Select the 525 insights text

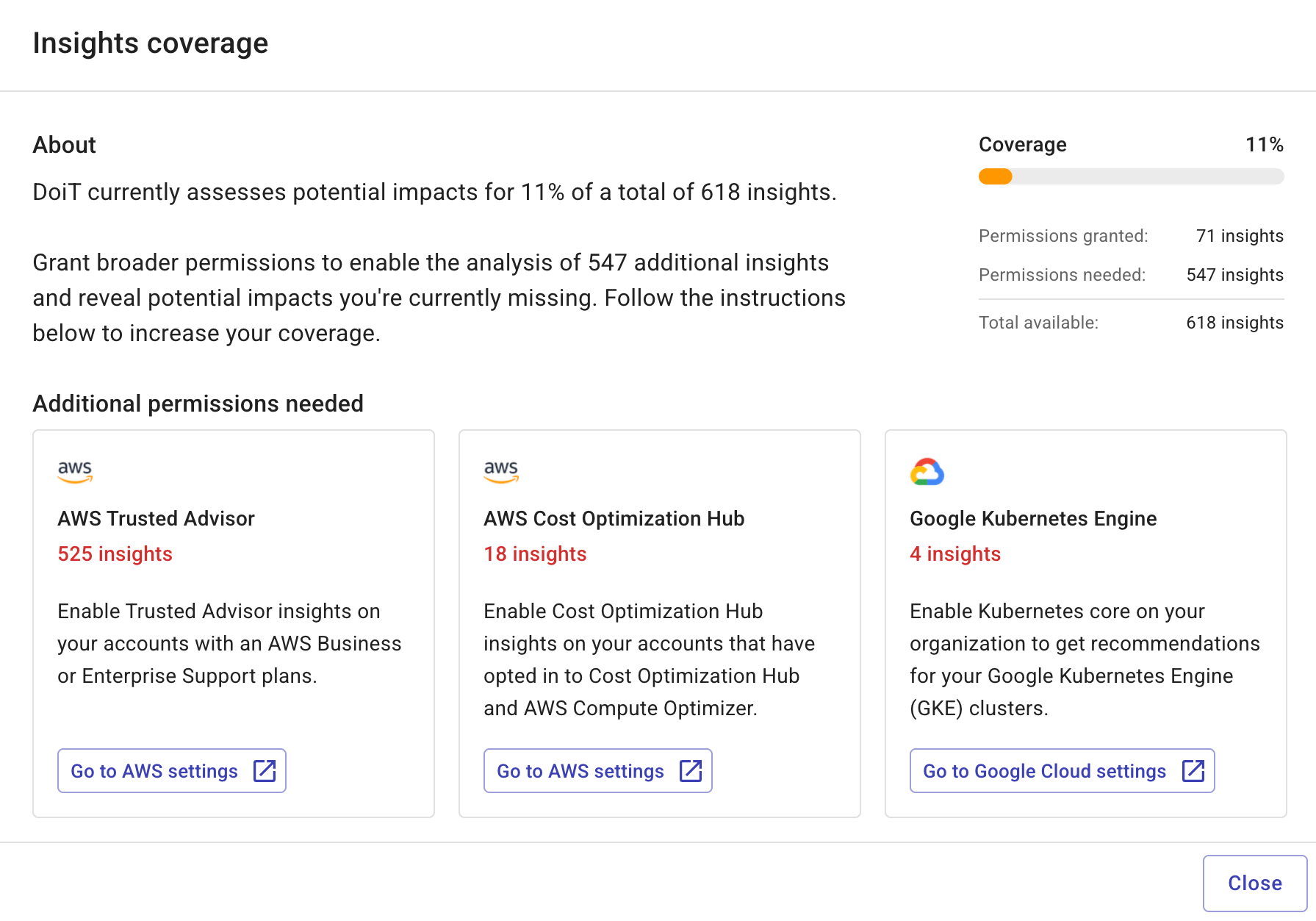[x=115, y=553]
